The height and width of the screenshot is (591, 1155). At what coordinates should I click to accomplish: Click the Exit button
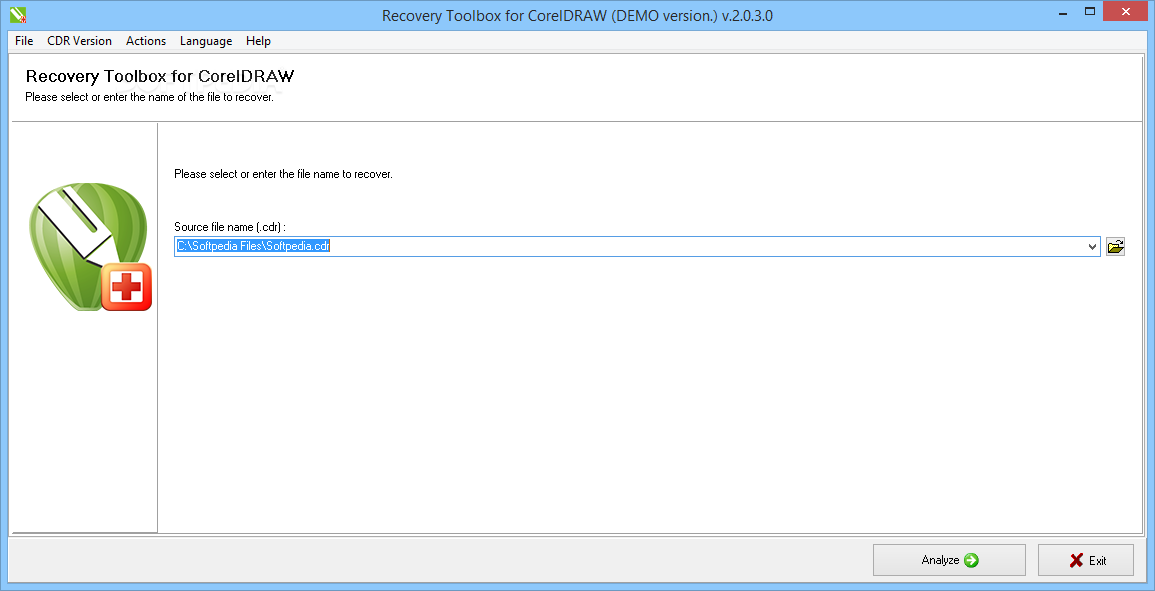tap(1086, 560)
